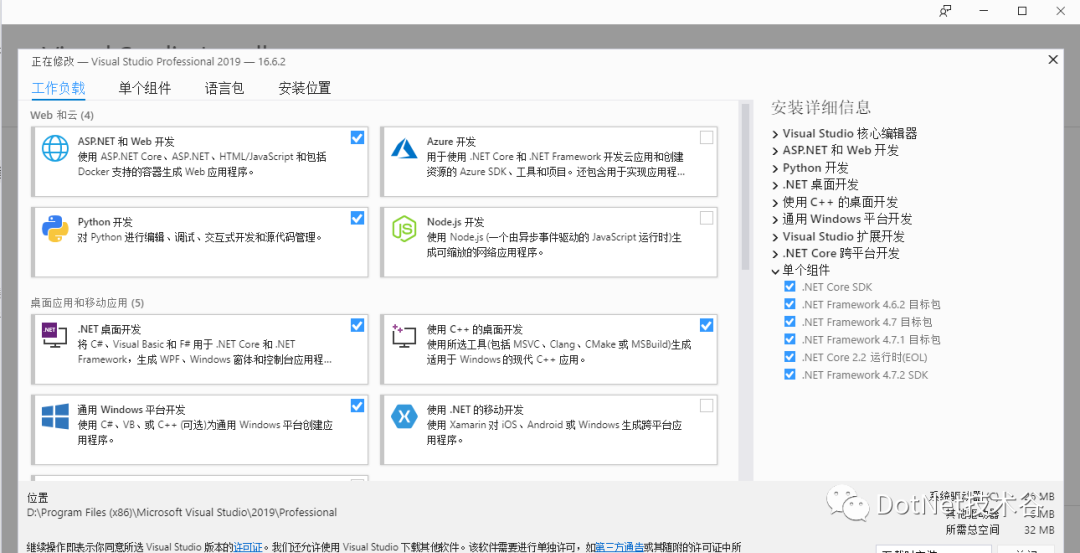
Task: Select the Azure 开发 workload title
Action: (451, 141)
